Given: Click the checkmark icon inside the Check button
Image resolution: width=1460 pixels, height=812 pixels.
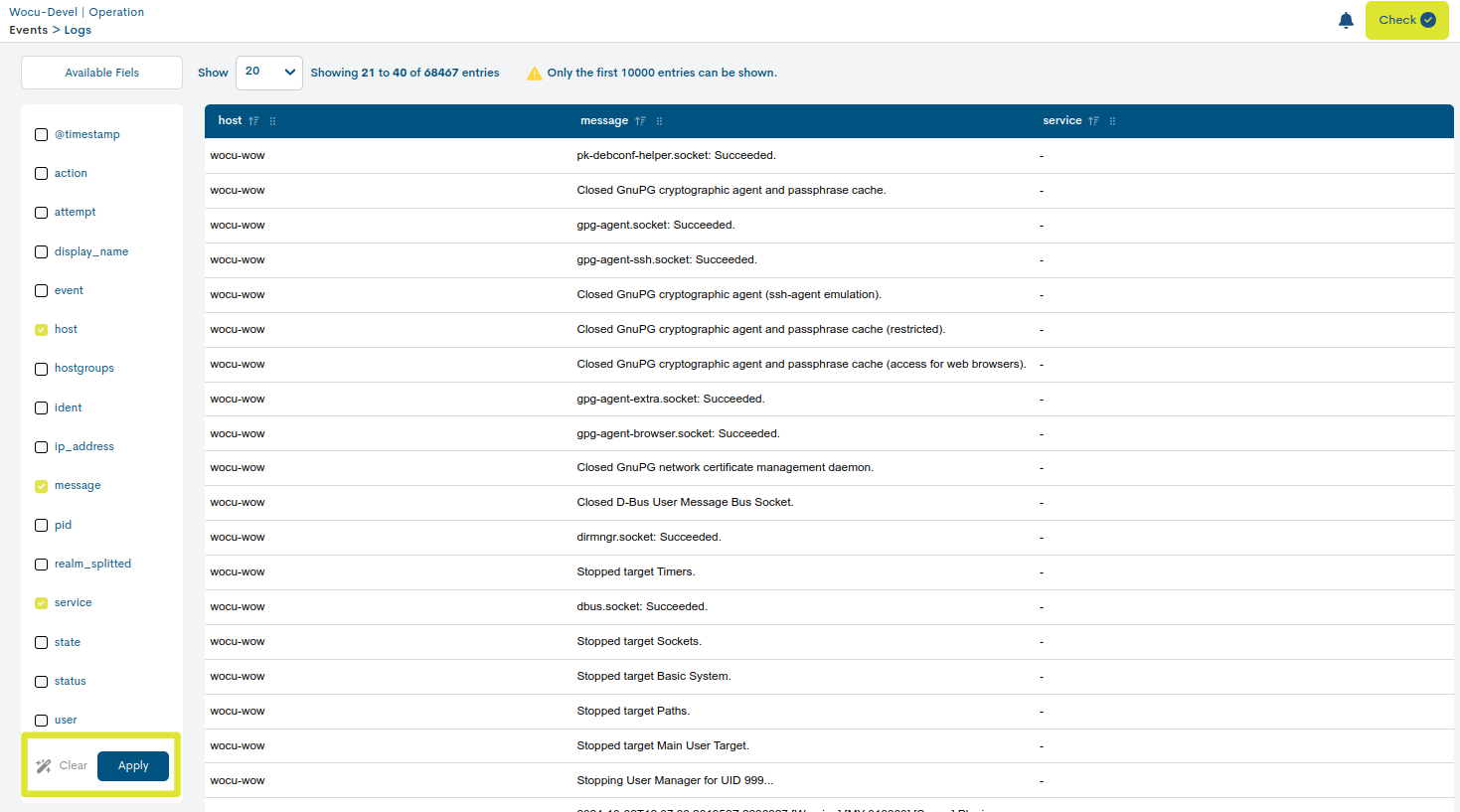Looking at the screenshot, I should [1426, 19].
